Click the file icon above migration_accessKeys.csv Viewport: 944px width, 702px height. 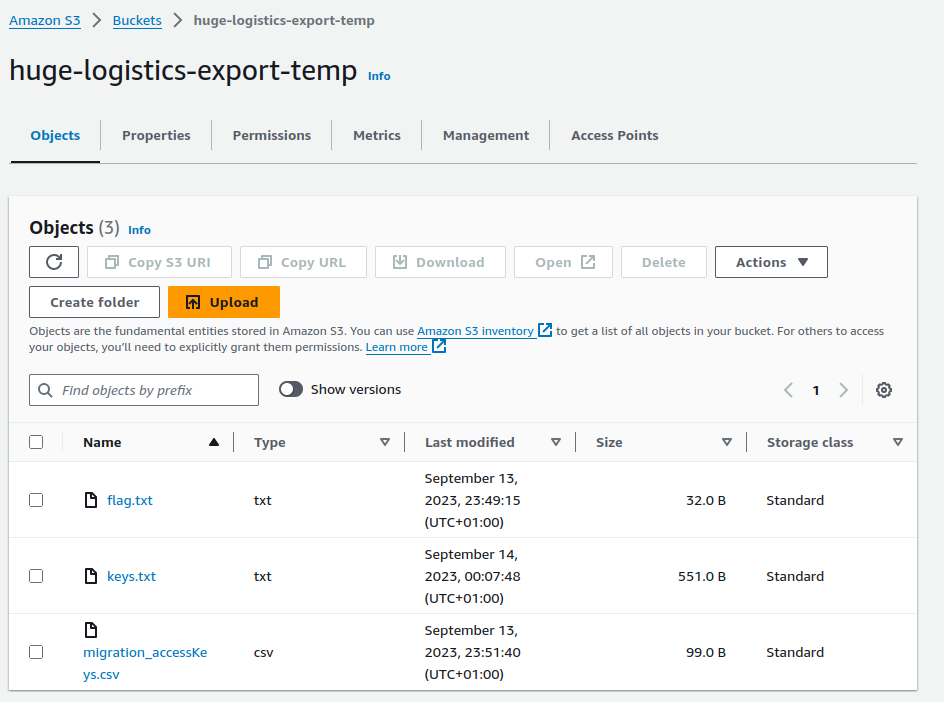pos(91,630)
